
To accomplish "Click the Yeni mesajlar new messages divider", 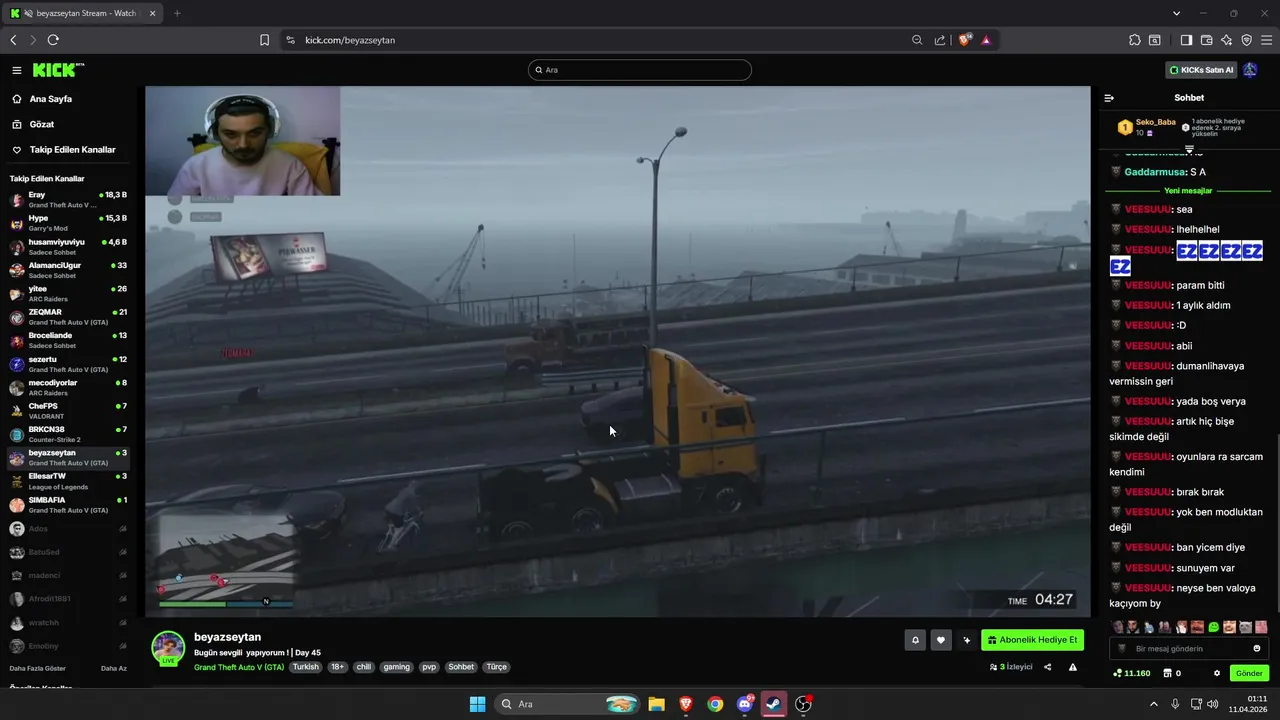I will tap(1188, 191).
